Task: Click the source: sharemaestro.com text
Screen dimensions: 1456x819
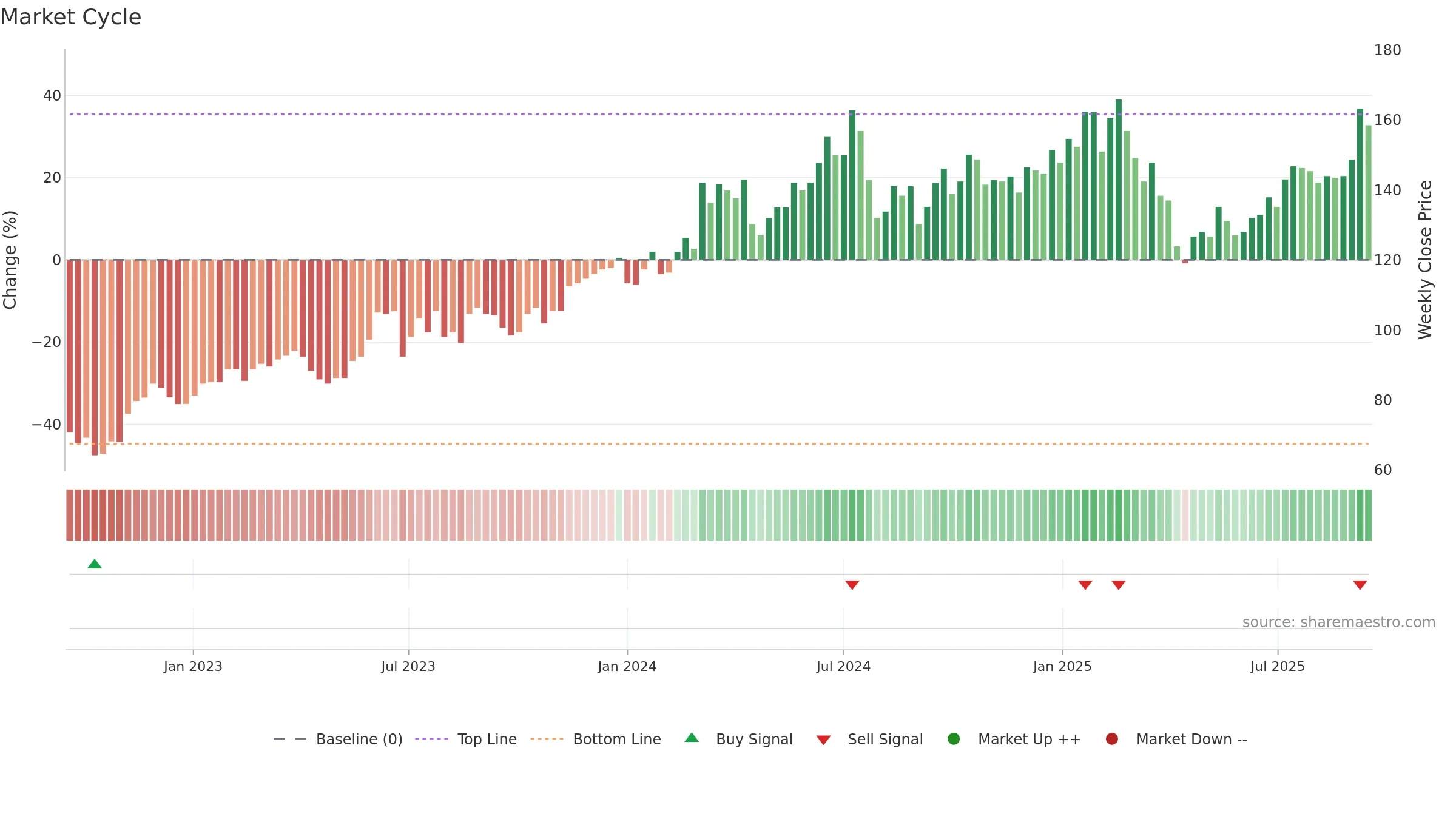Action: click(1338, 622)
